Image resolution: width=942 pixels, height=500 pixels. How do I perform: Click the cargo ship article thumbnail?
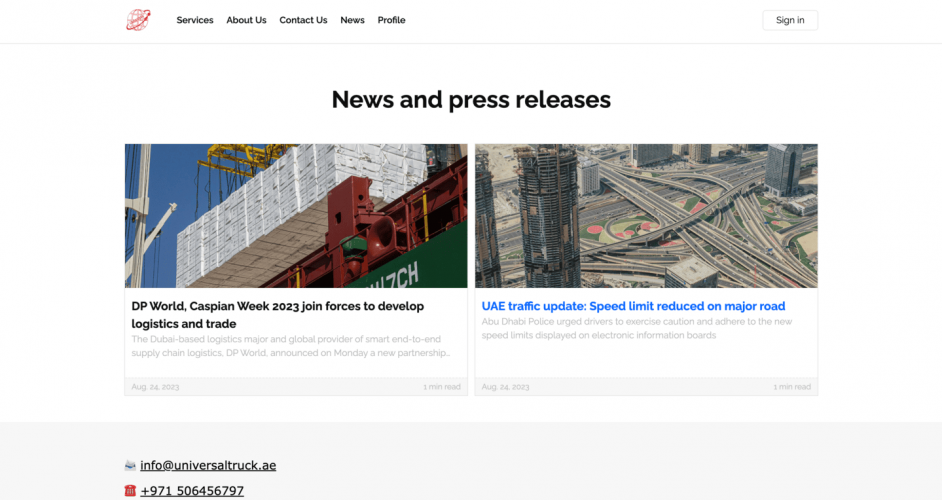tap(296, 216)
